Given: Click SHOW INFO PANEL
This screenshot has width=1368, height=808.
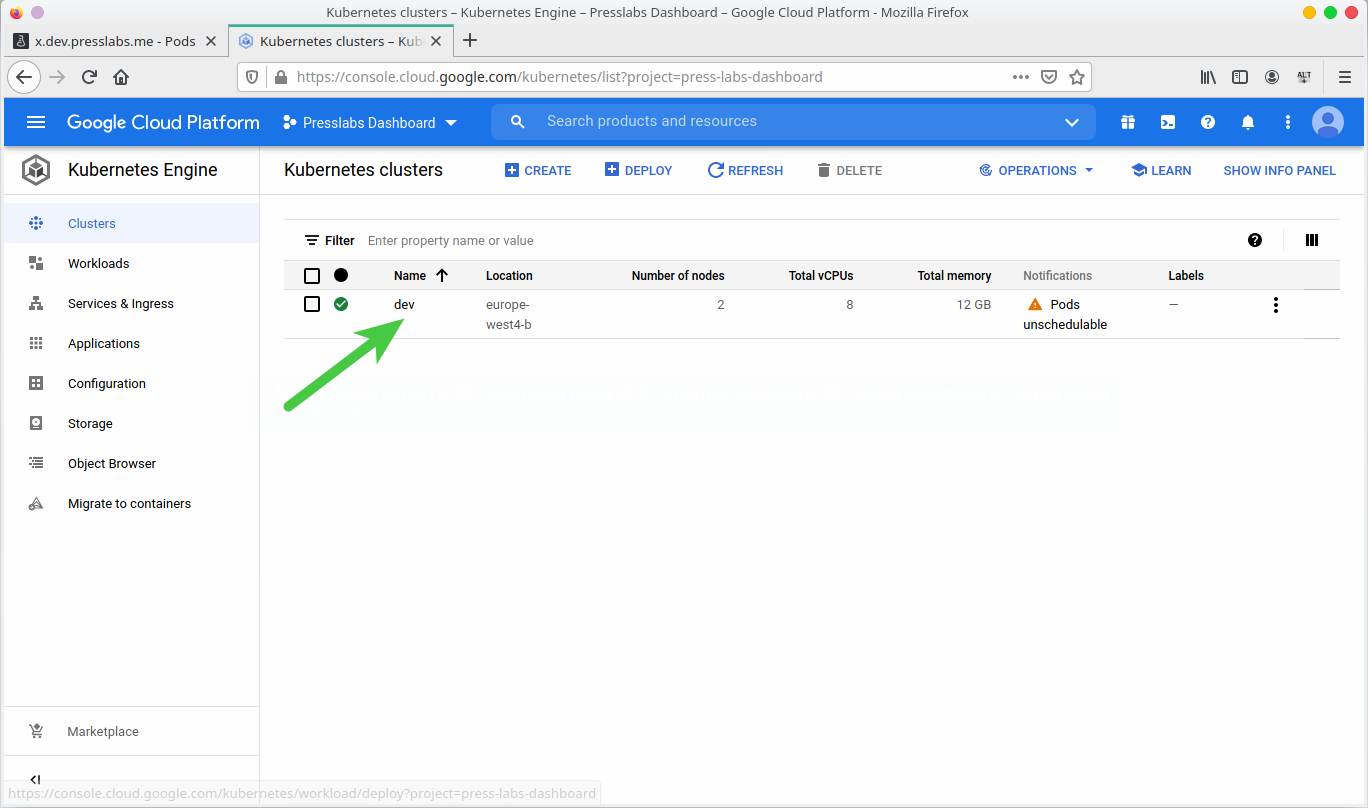Looking at the screenshot, I should tap(1279, 170).
